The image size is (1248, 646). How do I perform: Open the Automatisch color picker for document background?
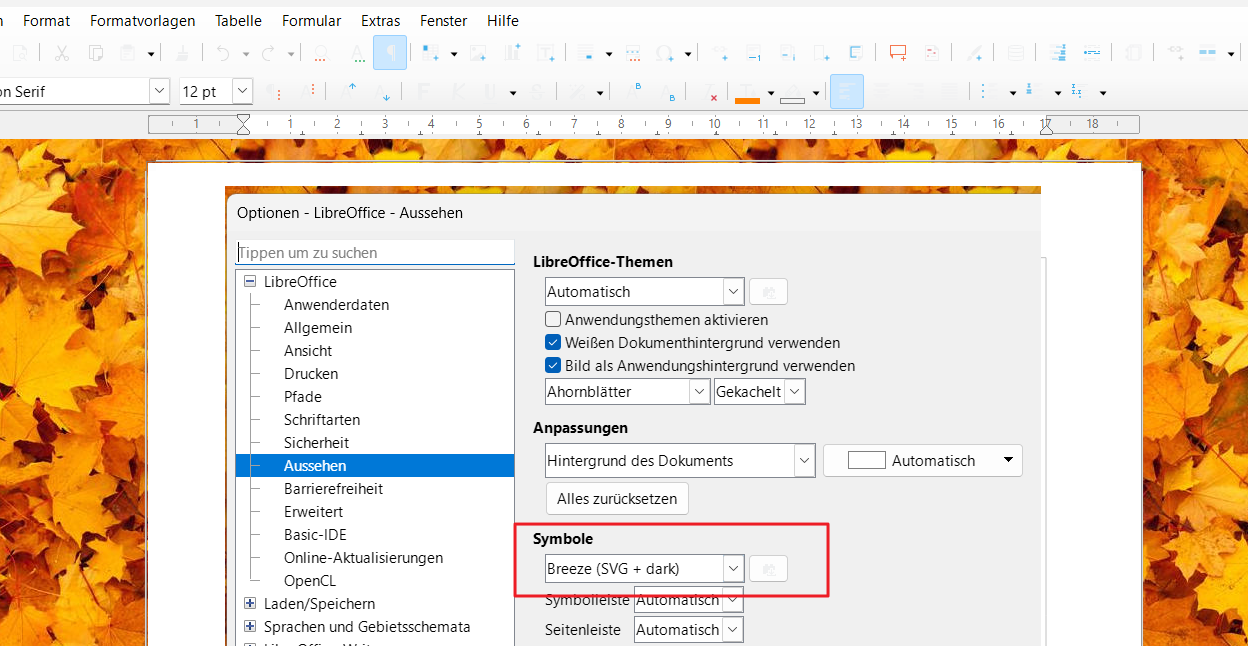pyautogui.click(x=922, y=461)
